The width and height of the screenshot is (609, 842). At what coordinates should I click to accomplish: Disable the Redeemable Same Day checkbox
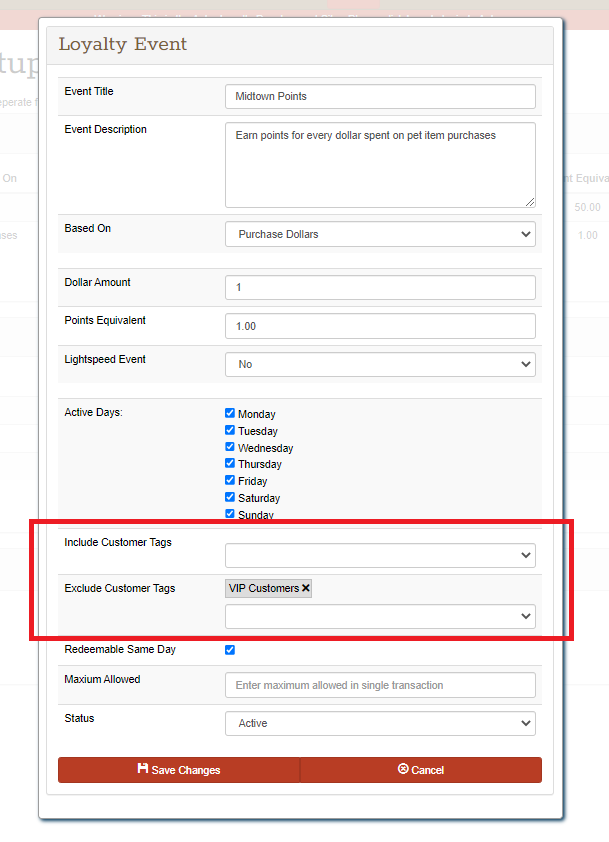tap(230, 650)
